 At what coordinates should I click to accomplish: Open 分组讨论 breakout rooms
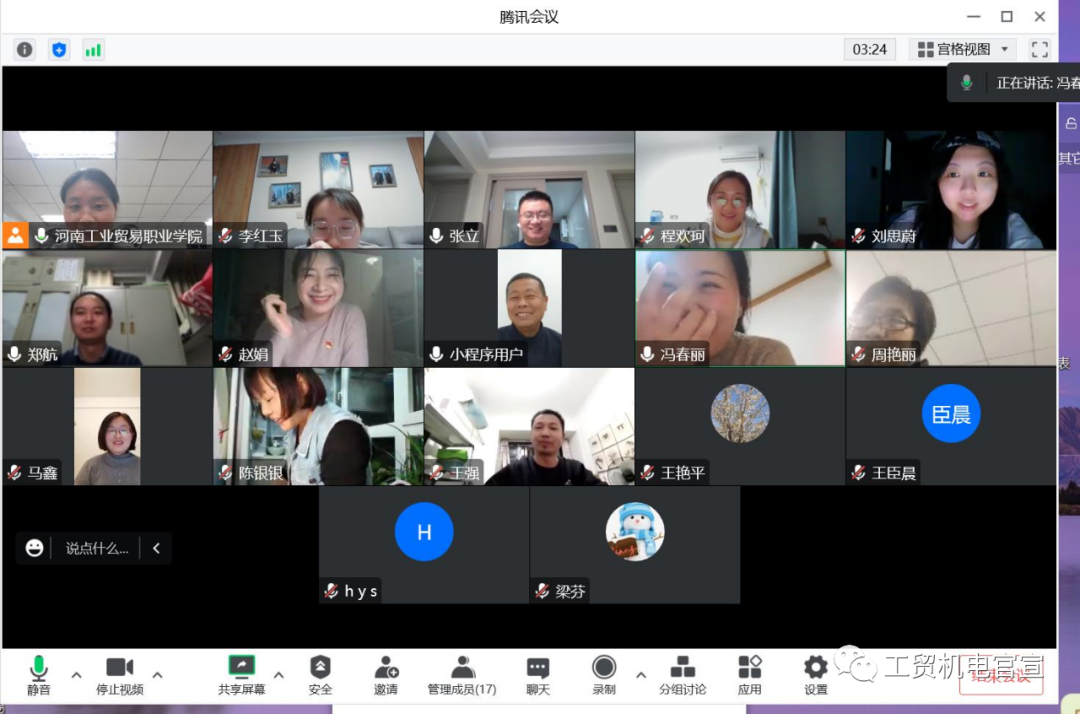pos(682,675)
